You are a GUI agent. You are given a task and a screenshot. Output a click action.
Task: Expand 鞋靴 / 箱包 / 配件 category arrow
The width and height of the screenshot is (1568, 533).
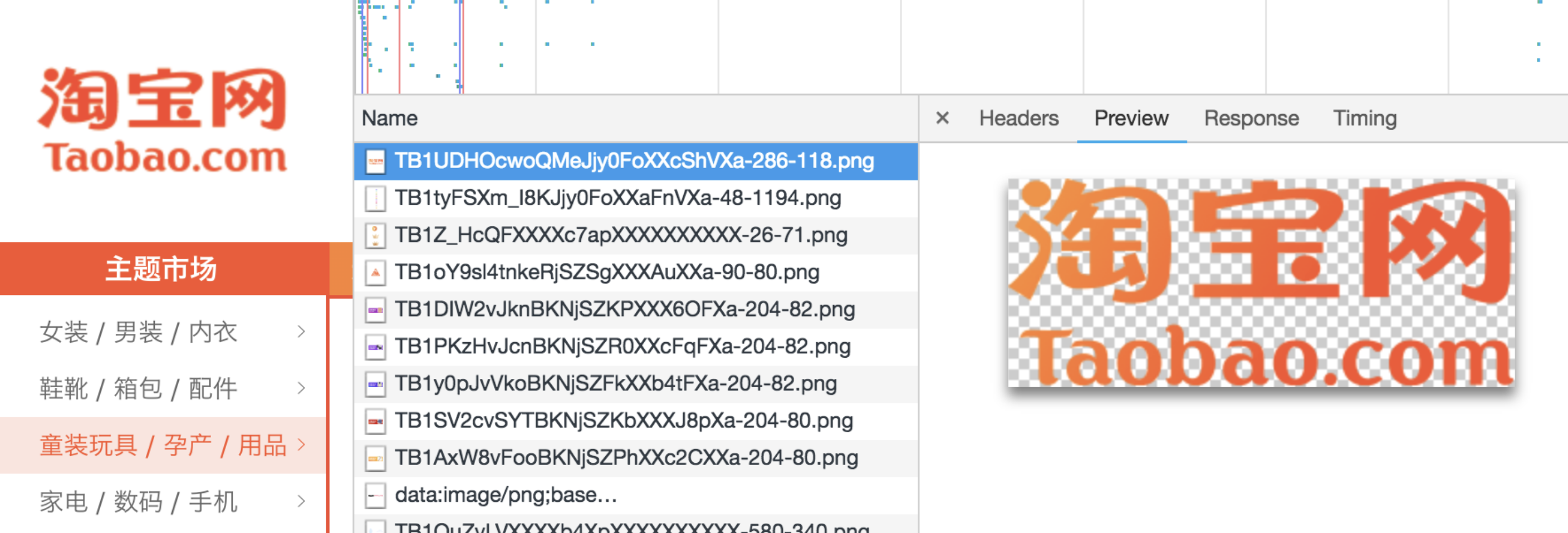click(301, 388)
